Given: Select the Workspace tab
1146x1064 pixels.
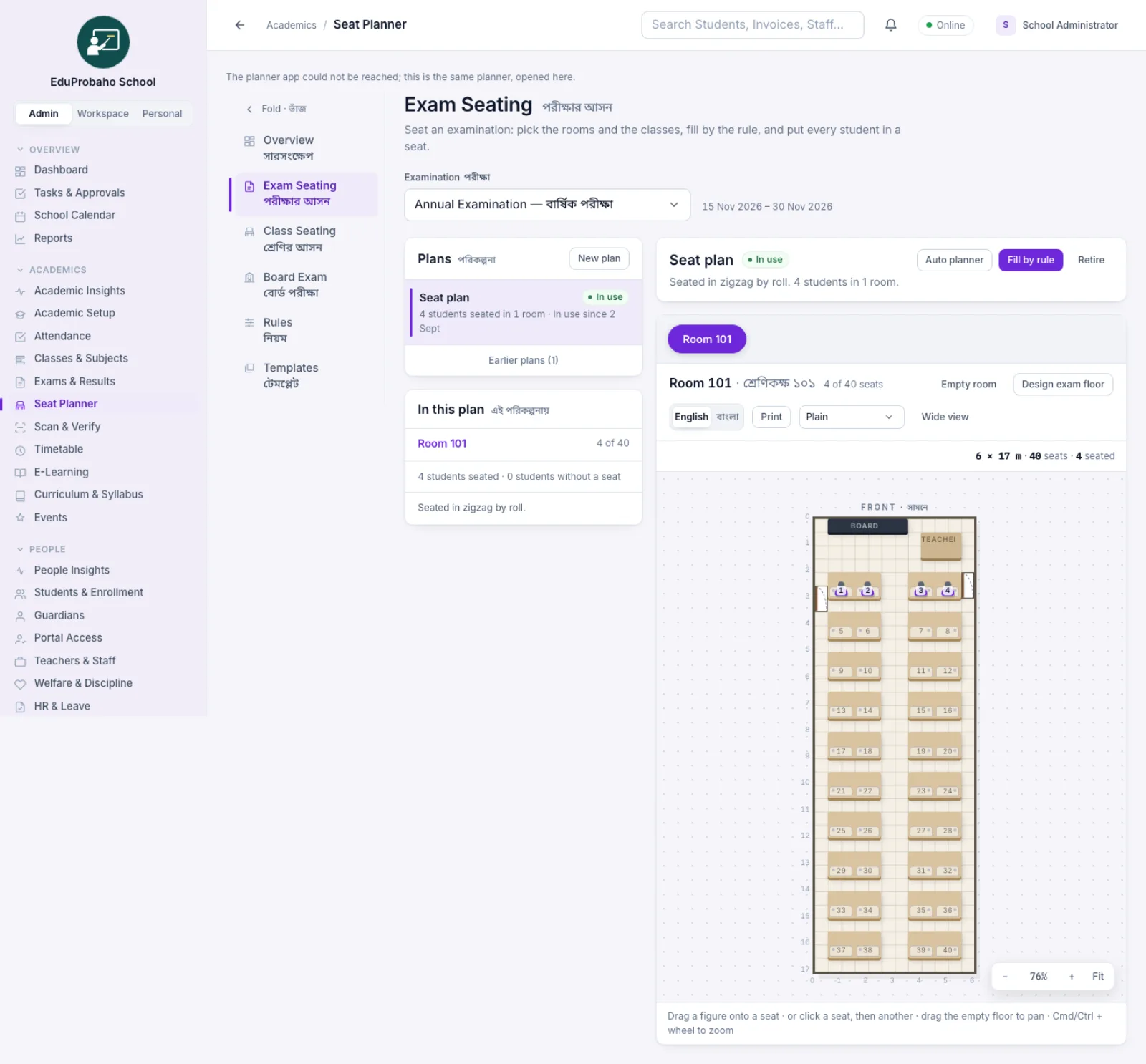Looking at the screenshot, I should (x=103, y=113).
